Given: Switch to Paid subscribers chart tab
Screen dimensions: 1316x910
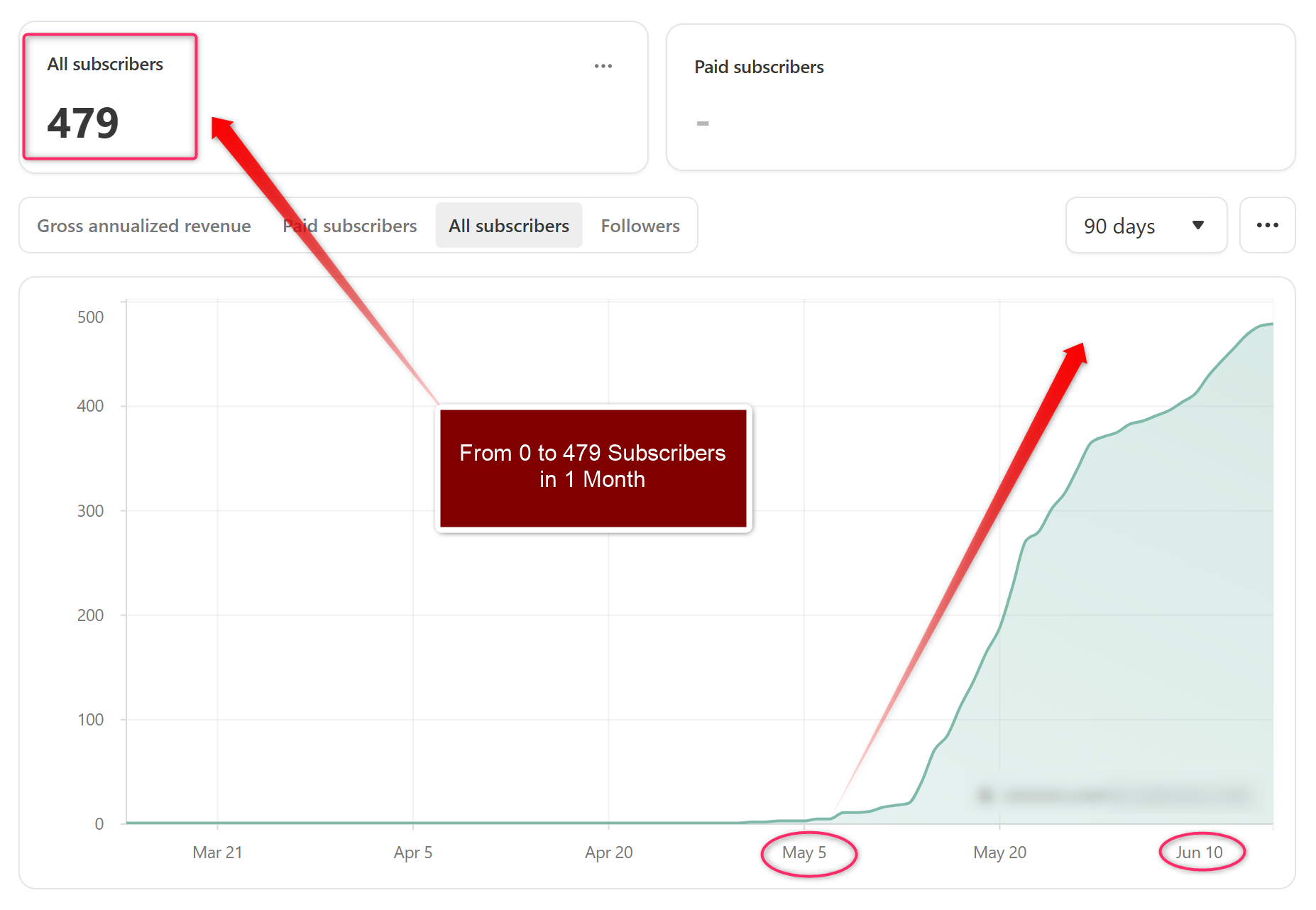Looking at the screenshot, I should pos(350,226).
